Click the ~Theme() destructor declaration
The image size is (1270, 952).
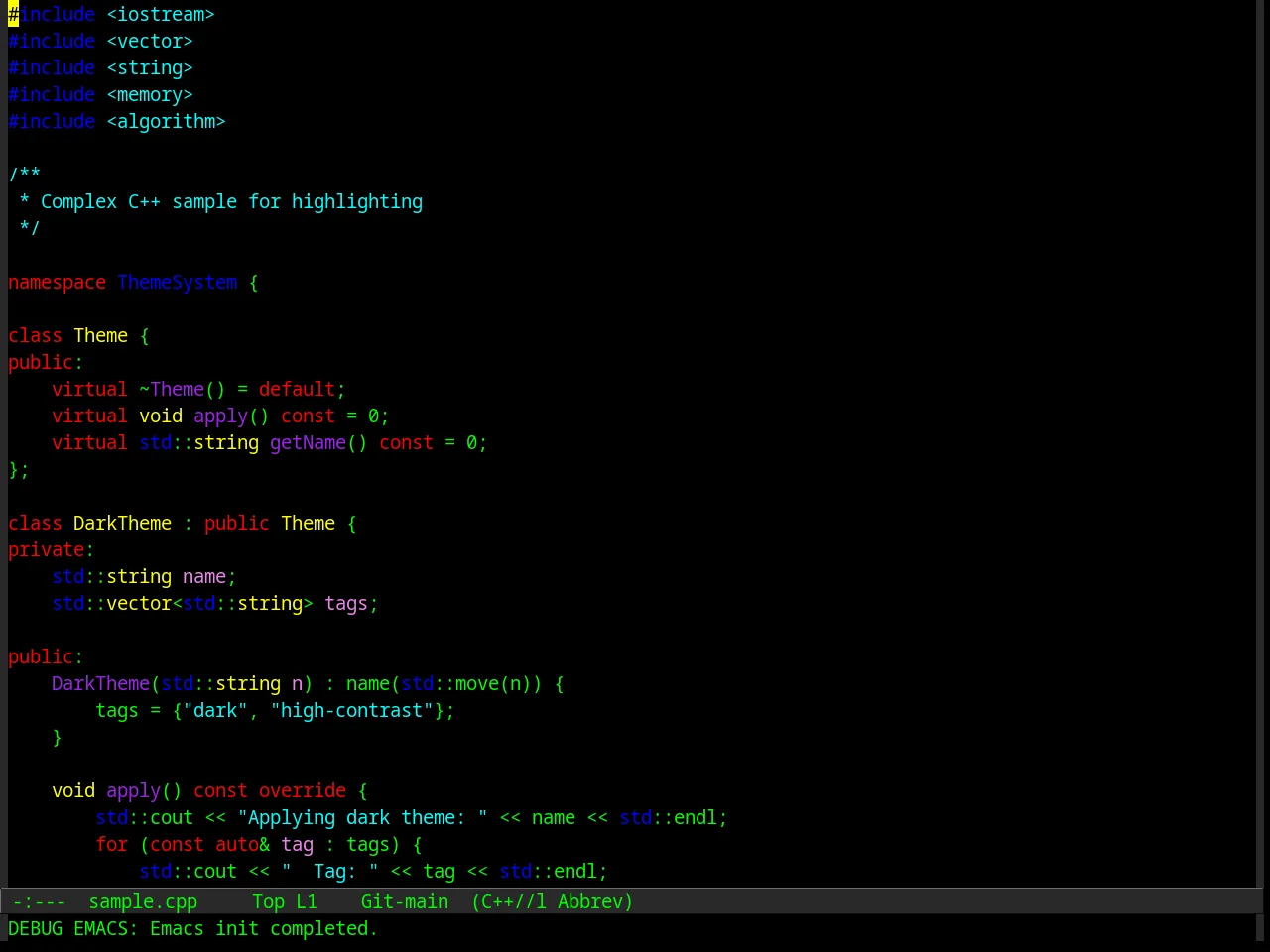[x=183, y=389]
